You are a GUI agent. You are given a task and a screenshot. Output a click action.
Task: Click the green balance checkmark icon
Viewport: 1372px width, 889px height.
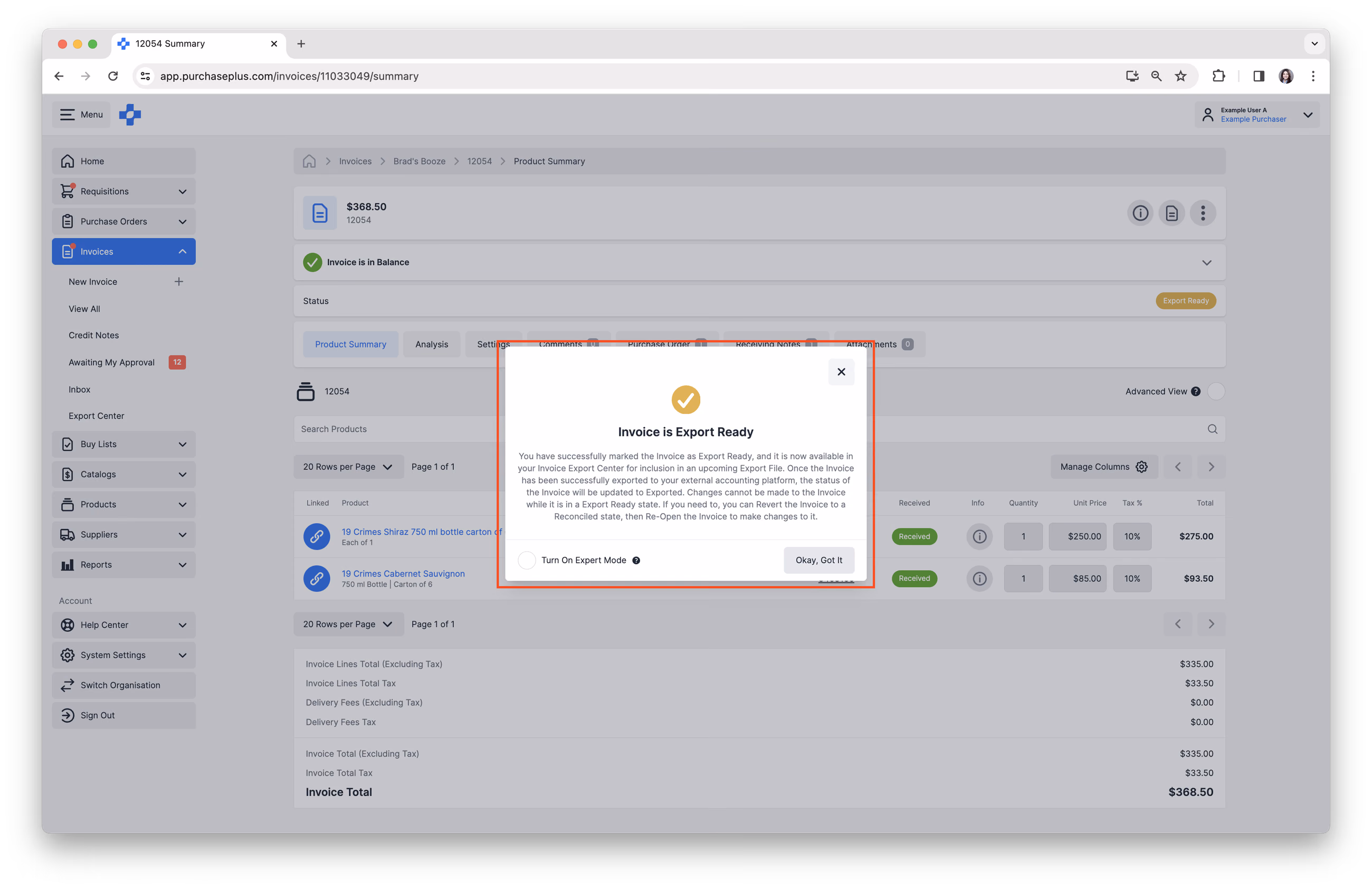312,262
